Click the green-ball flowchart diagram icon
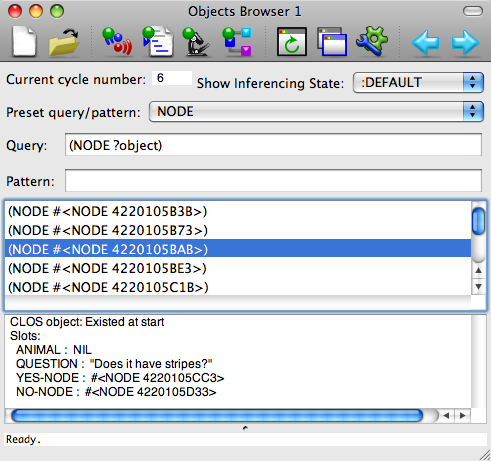 click(237, 42)
